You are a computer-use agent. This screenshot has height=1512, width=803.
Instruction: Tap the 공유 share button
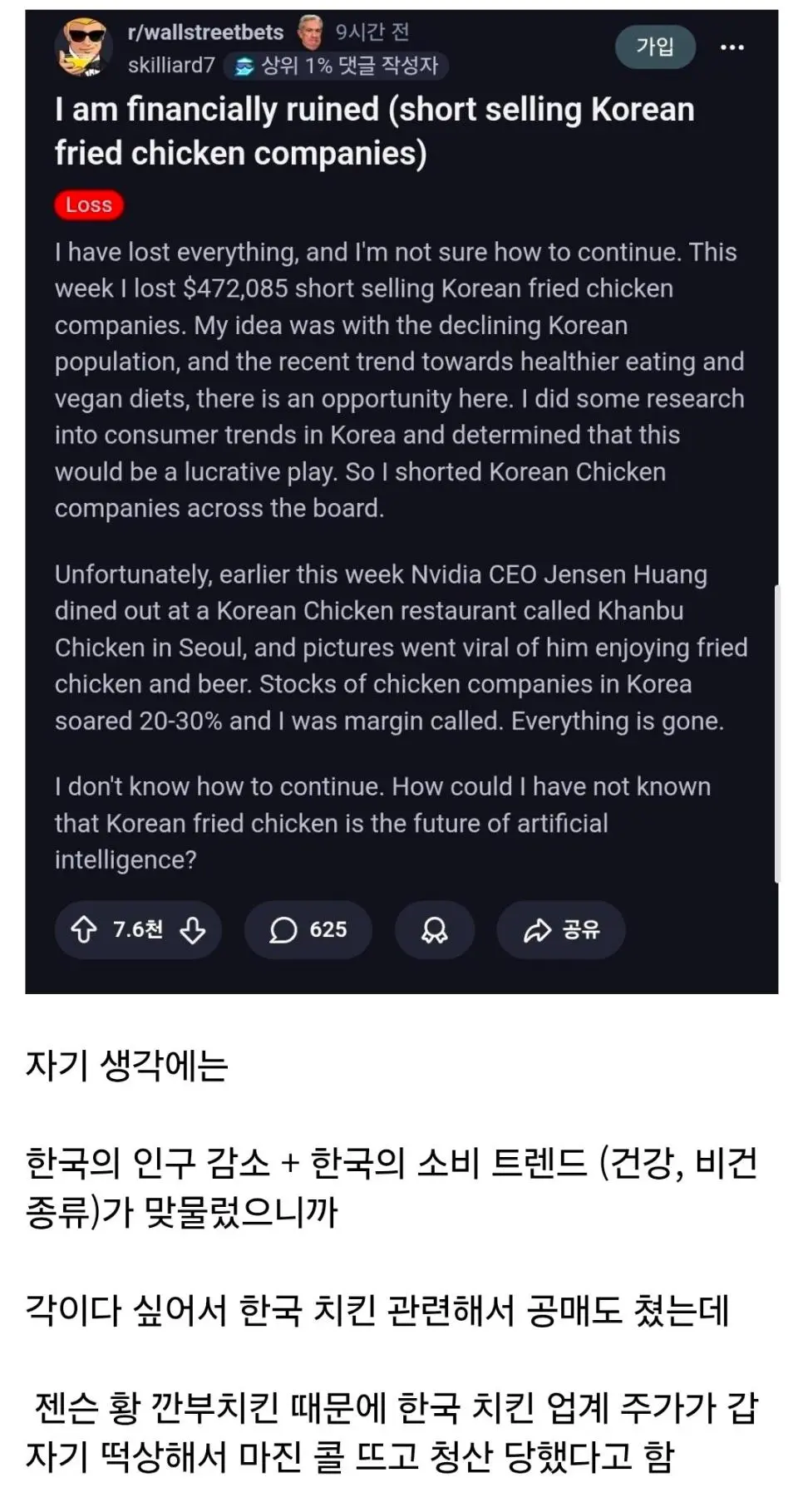(x=561, y=929)
